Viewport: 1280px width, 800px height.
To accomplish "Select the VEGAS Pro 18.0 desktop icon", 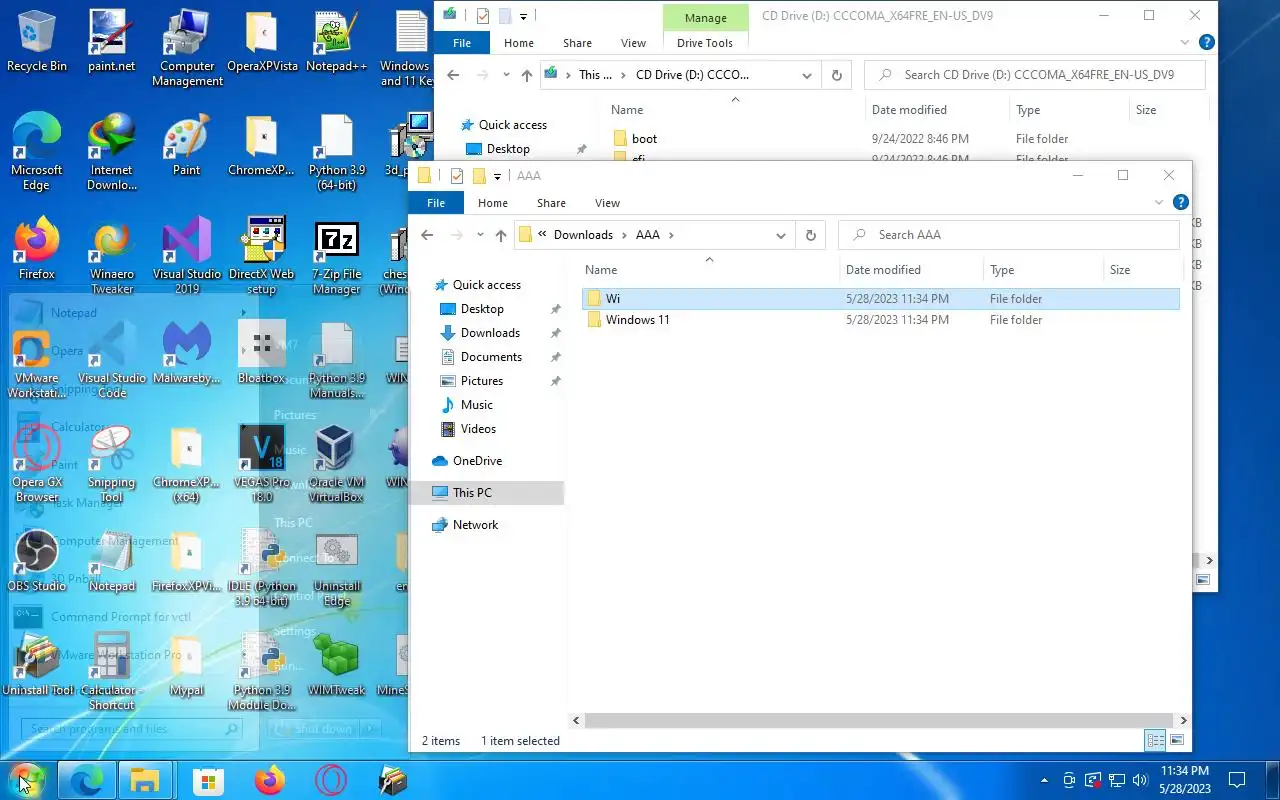I will [x=261, y=464].
